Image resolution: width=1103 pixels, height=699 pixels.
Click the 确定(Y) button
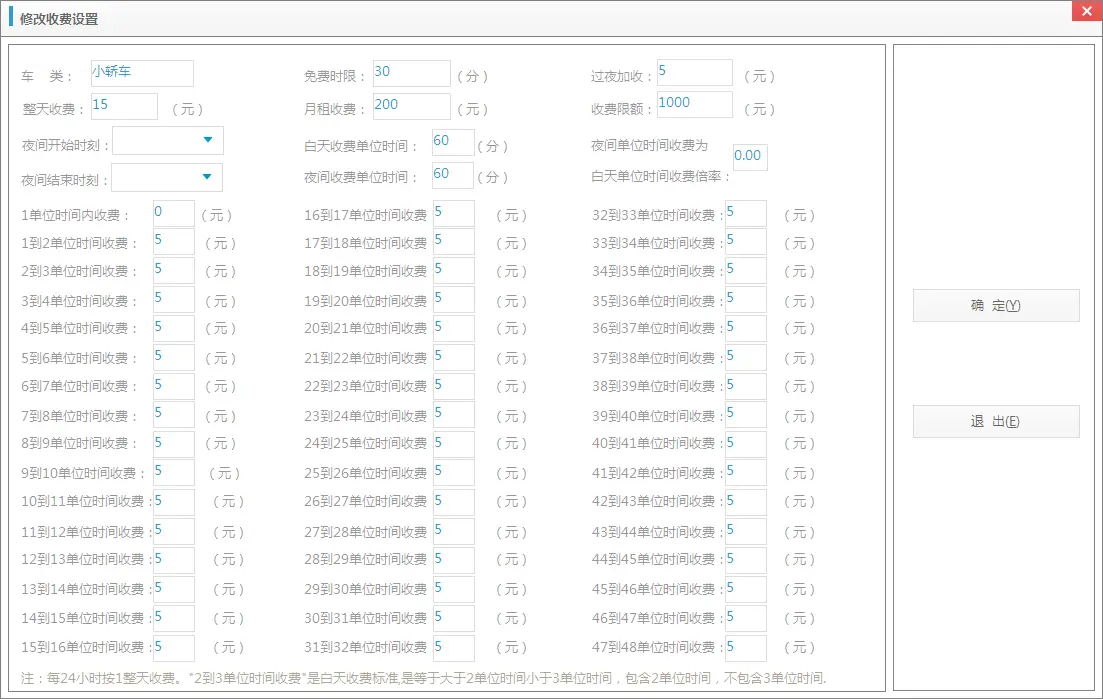click(995, 306)
